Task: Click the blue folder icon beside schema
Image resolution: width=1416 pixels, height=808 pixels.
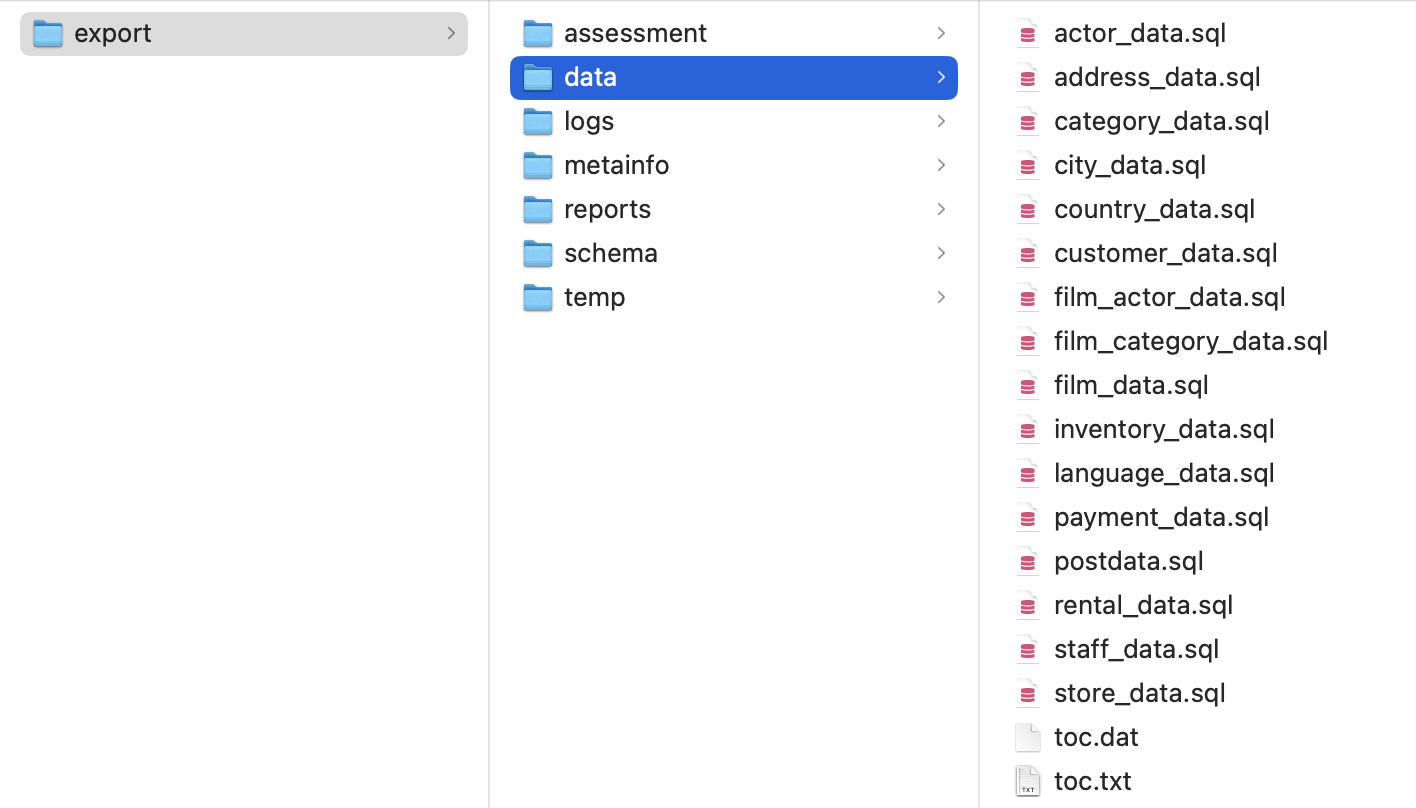Action: [x=538, y=253]
